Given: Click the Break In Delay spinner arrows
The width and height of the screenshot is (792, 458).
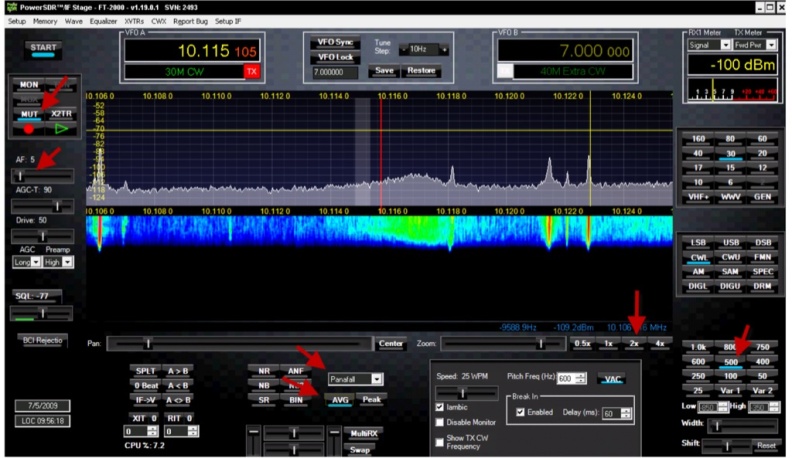Looking at the screenshot, I should click(x=626, y=414).
